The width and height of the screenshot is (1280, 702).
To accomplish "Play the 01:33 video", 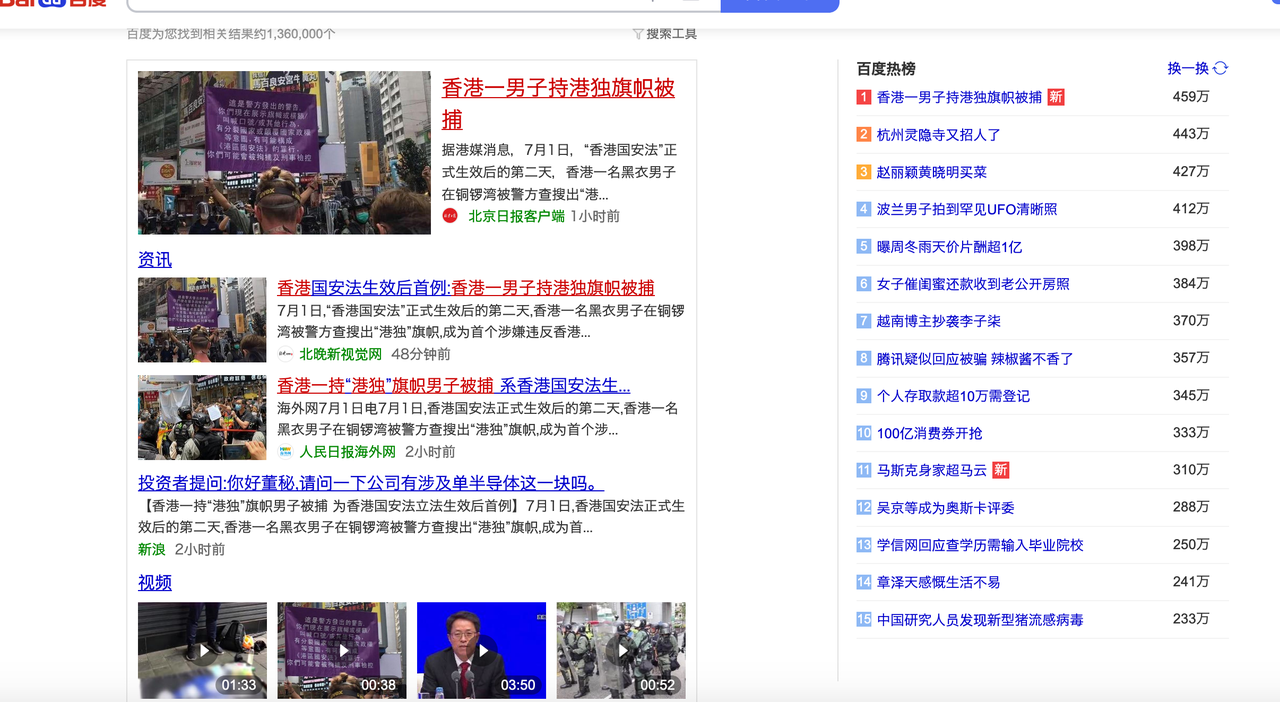I will click(202, 650).
